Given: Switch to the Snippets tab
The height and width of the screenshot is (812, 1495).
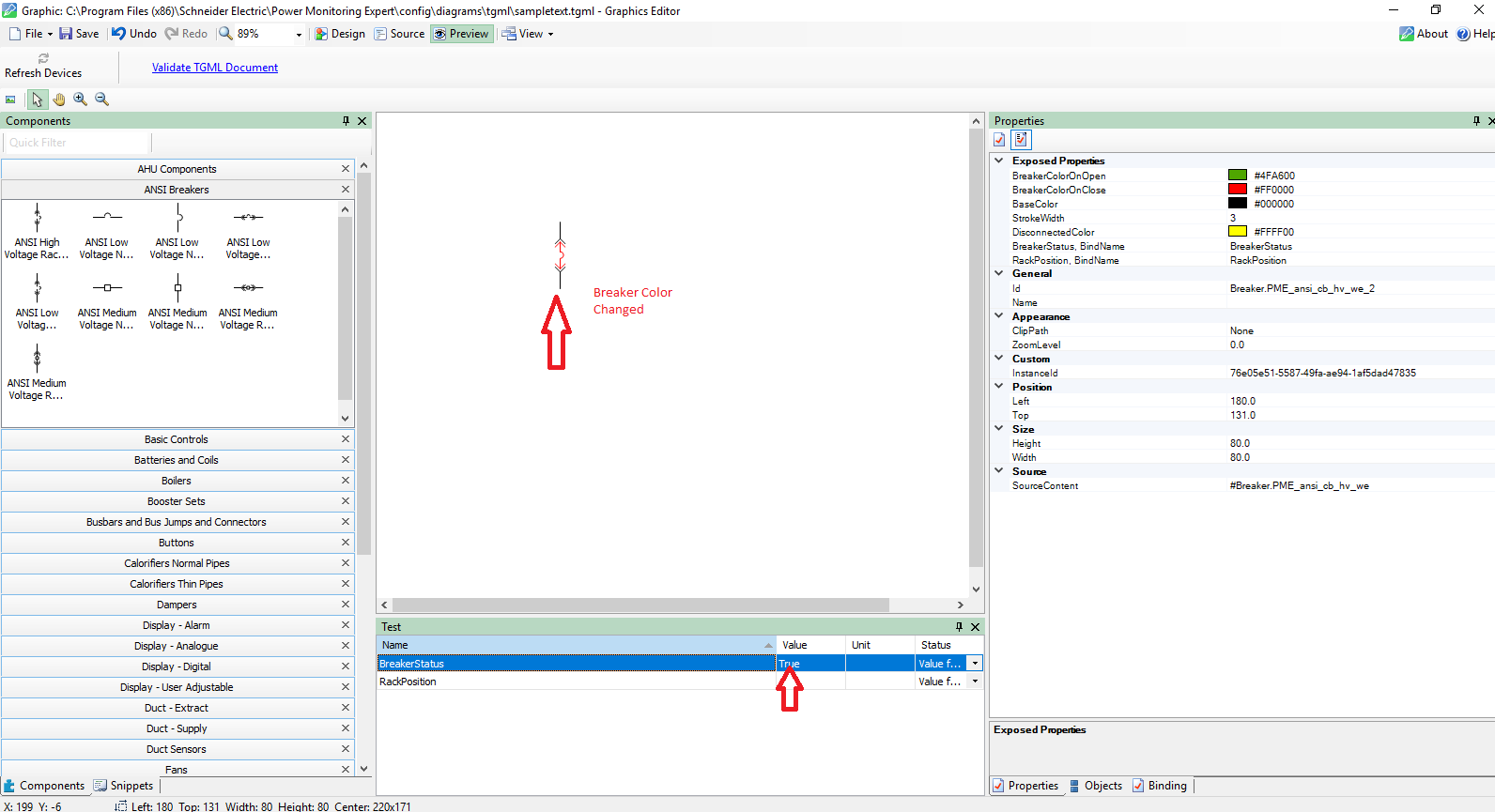Looking at the screenshot, I should (124, 786).
